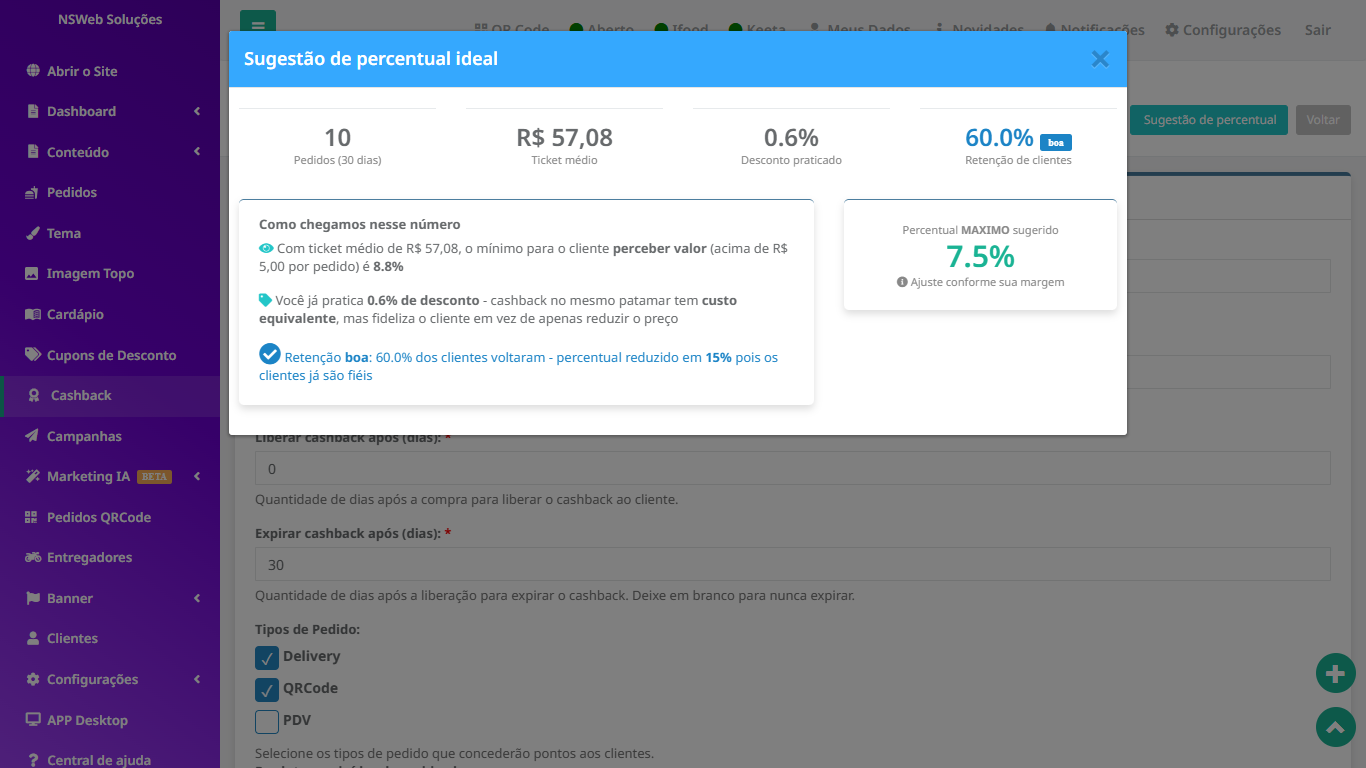Screen dimensions: 1366x768
Task: Uncheck the QRCode order type checkbox
Action: click(267, 689)
